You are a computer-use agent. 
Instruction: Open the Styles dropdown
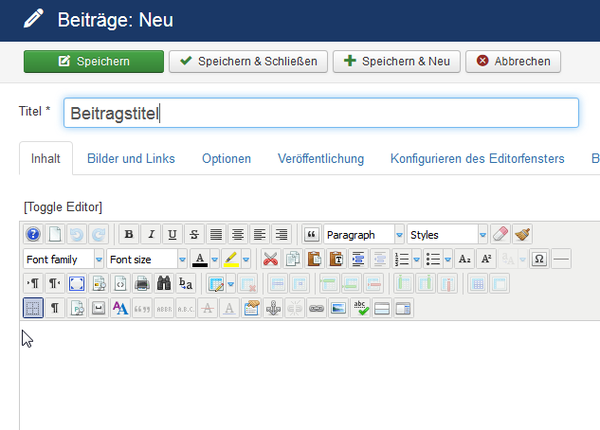click(x=447, y=235)
